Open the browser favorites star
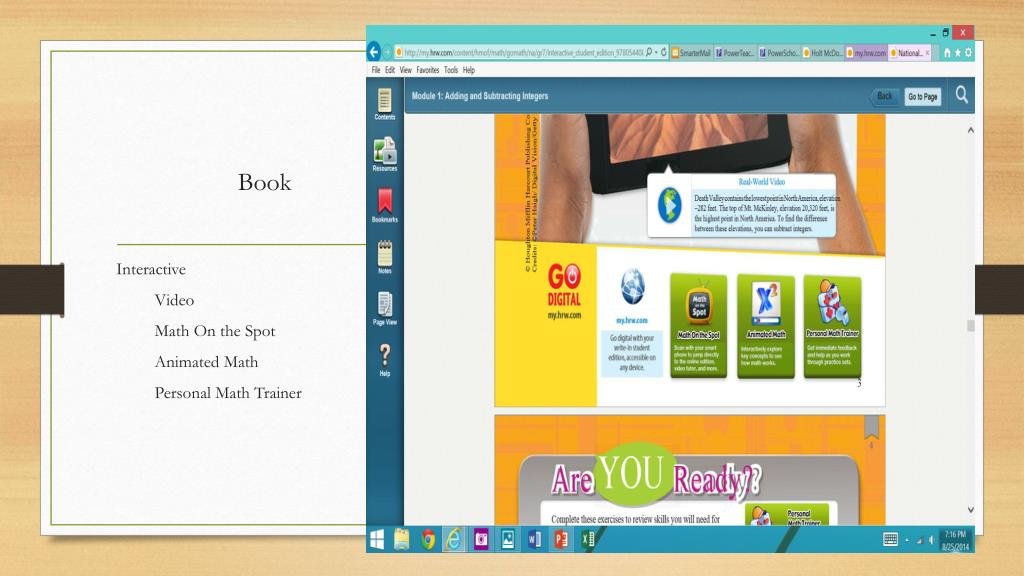This screenshot has width=1024, height=576. 957,53
